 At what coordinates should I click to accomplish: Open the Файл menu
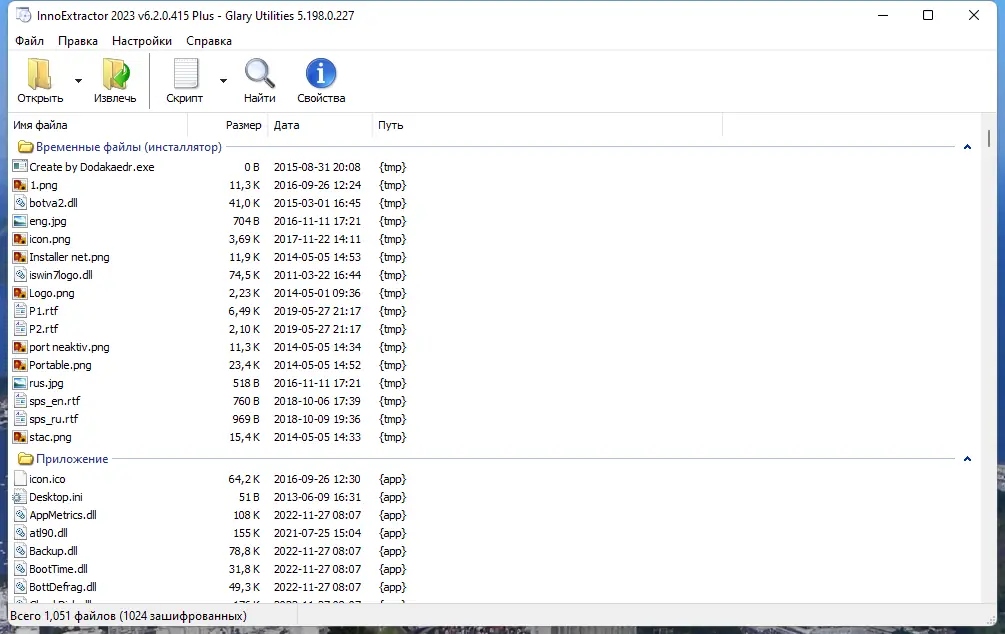(29, 41)
